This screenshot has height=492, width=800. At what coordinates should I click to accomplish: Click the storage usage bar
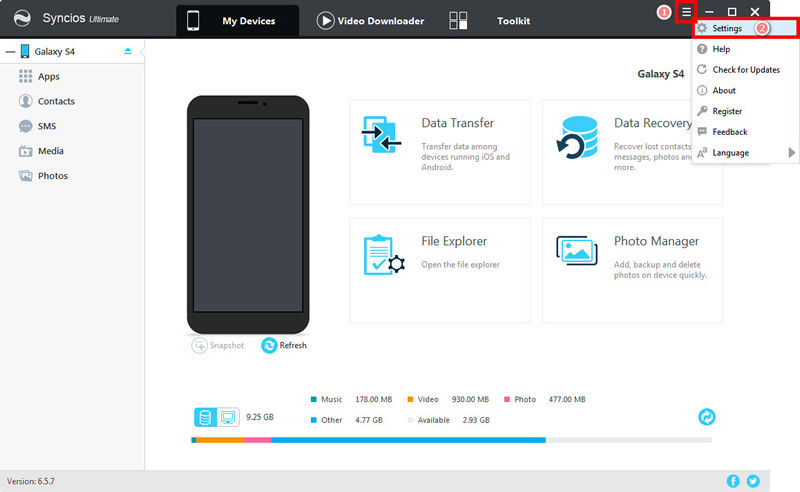pos(451,440)
